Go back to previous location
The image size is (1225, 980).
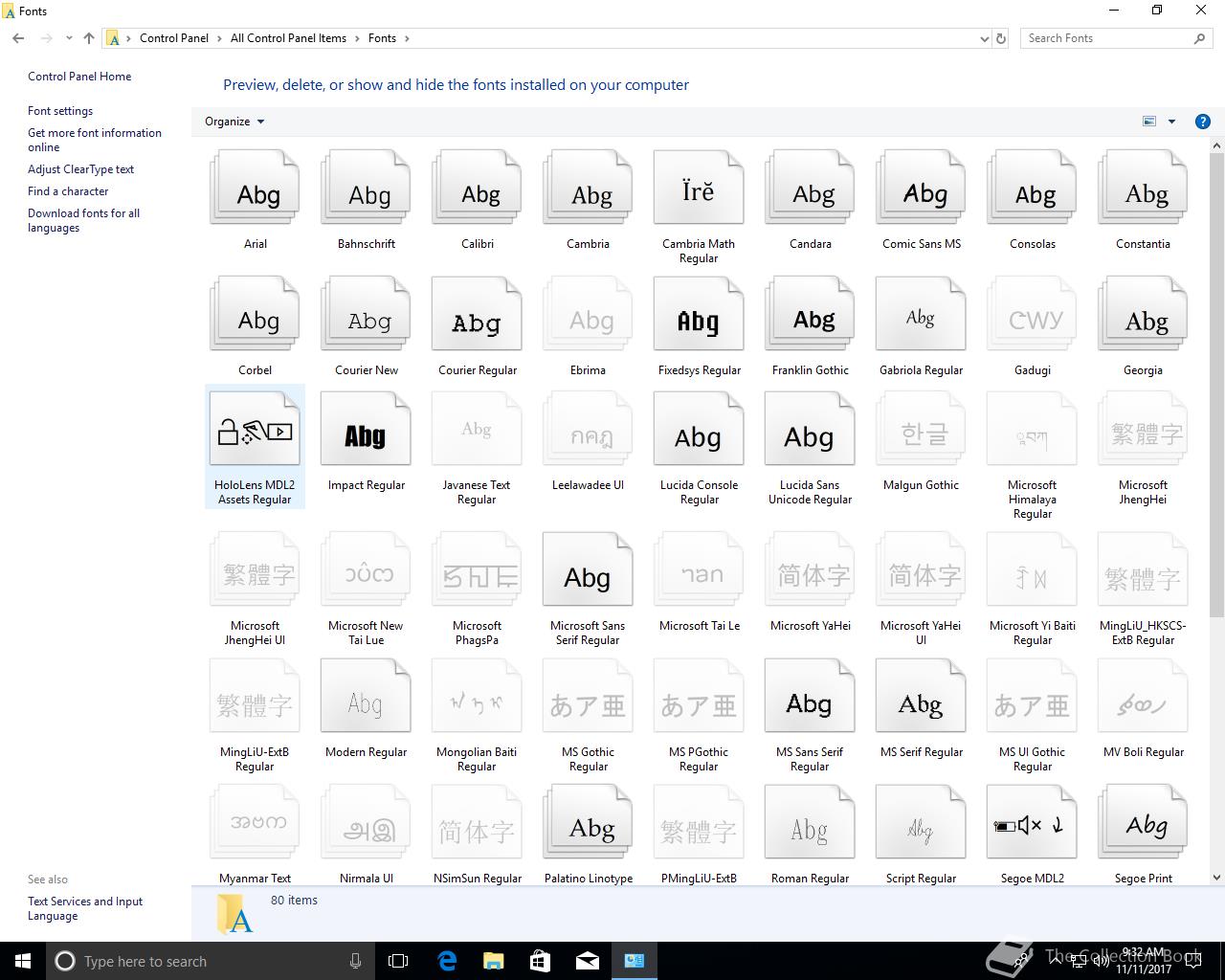[18, 38]
